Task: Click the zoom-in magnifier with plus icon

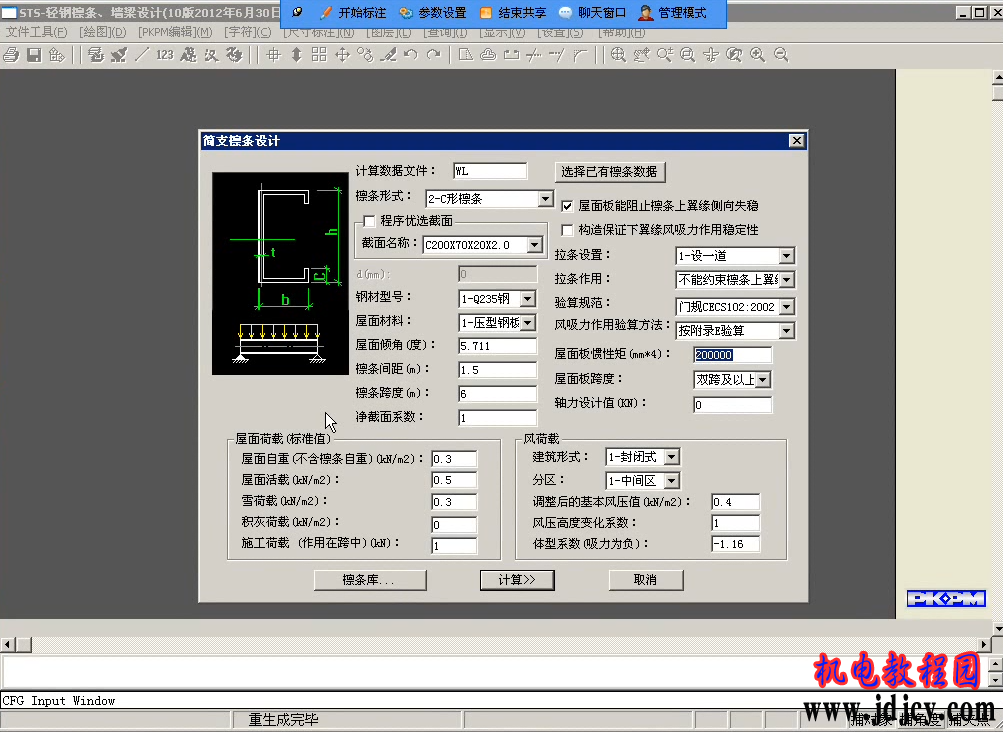Action: click(x=757, y=55)
